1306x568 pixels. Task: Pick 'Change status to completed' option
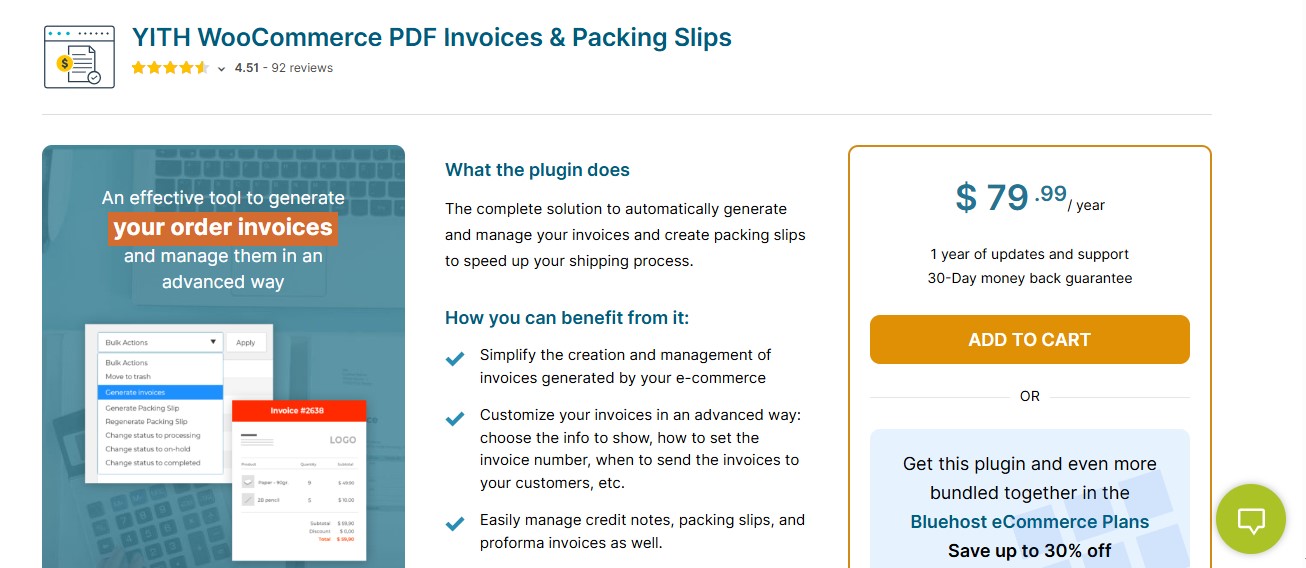[x=153, y=463]
